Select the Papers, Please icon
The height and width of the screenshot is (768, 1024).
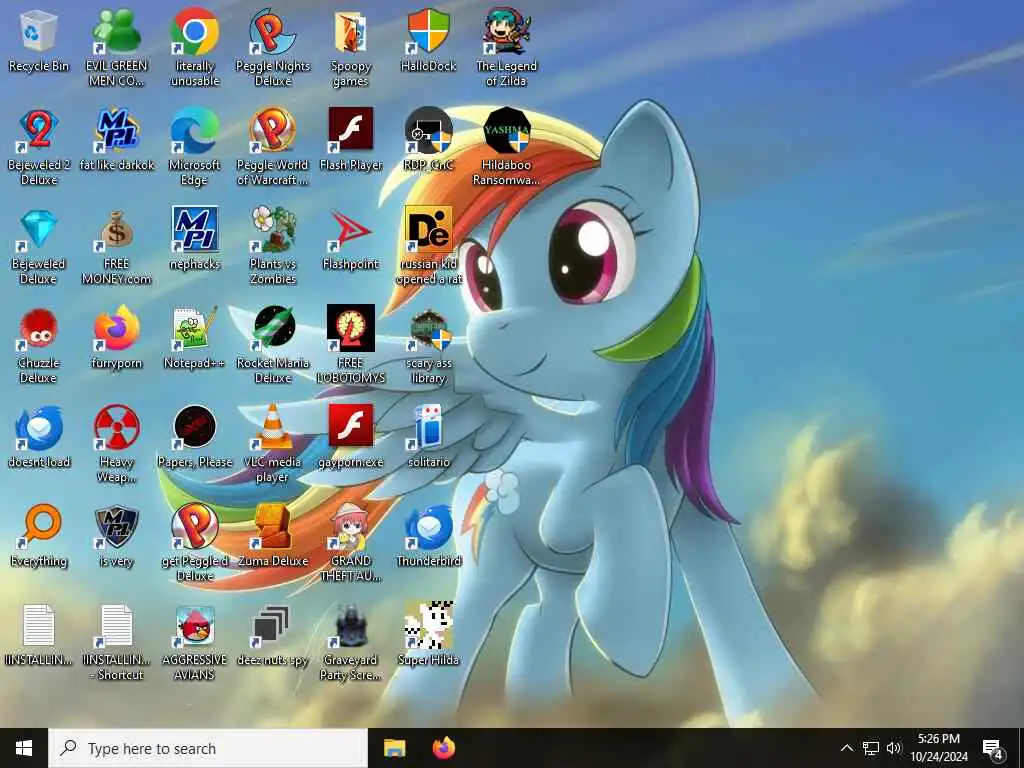195,428
